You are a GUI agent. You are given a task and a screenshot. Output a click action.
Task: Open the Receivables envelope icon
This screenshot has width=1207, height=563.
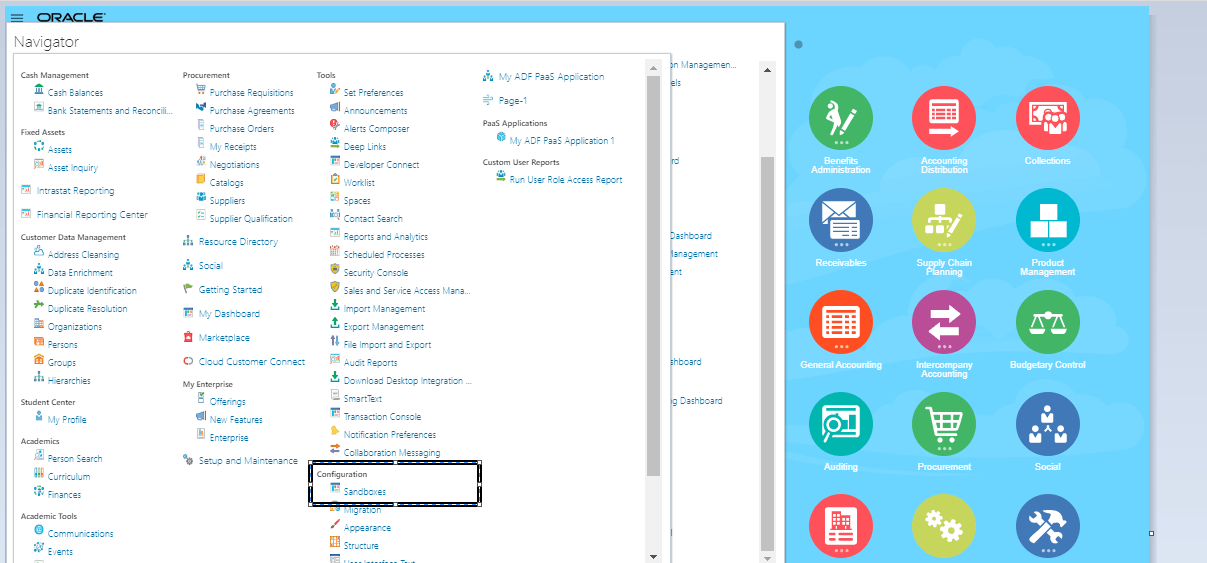click(x=840, y=220)
